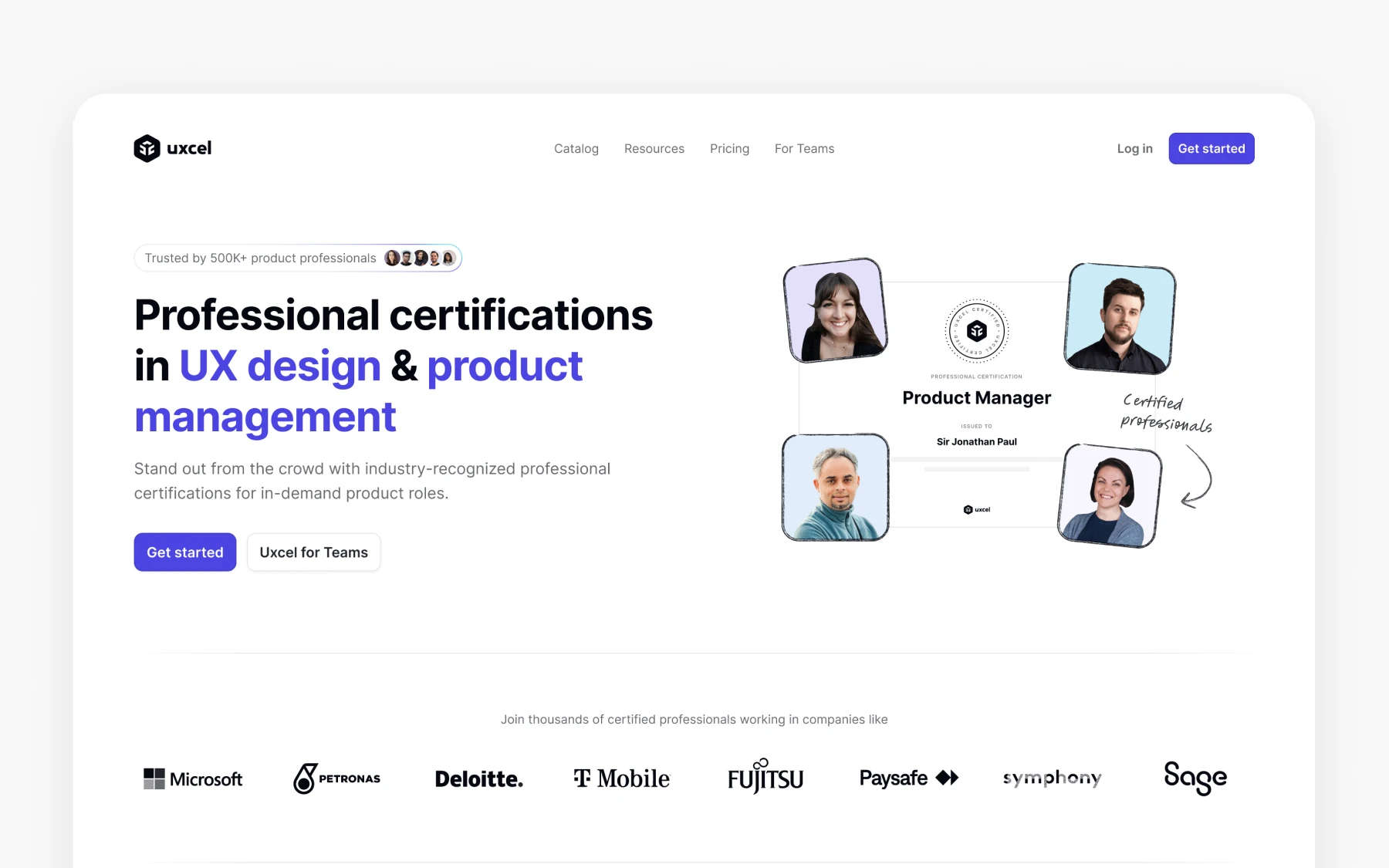Image resolution: width=1389 pixels, height=868 pixels.
Task: Click the Log in link
Action: [x=1134, y=148]
